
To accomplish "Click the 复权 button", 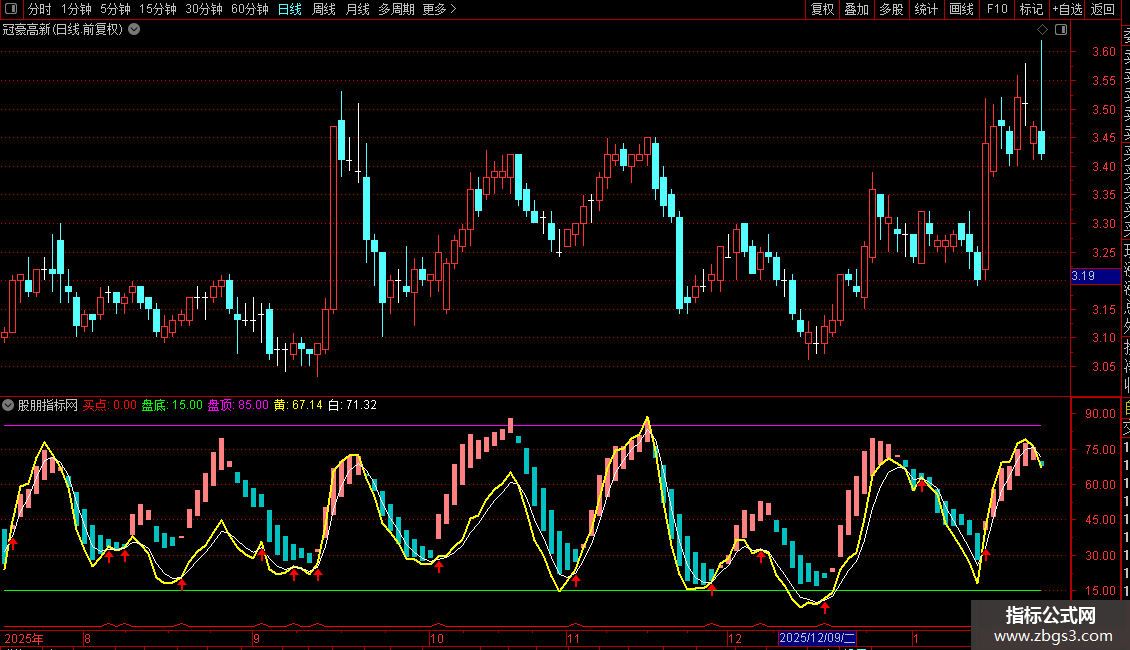I will [x=822, y=9].
